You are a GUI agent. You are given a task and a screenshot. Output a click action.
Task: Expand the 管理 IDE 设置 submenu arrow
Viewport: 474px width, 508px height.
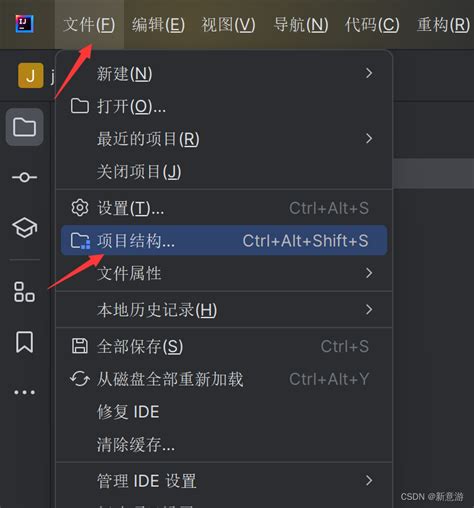pyautogui.click(x=369, y=480)
